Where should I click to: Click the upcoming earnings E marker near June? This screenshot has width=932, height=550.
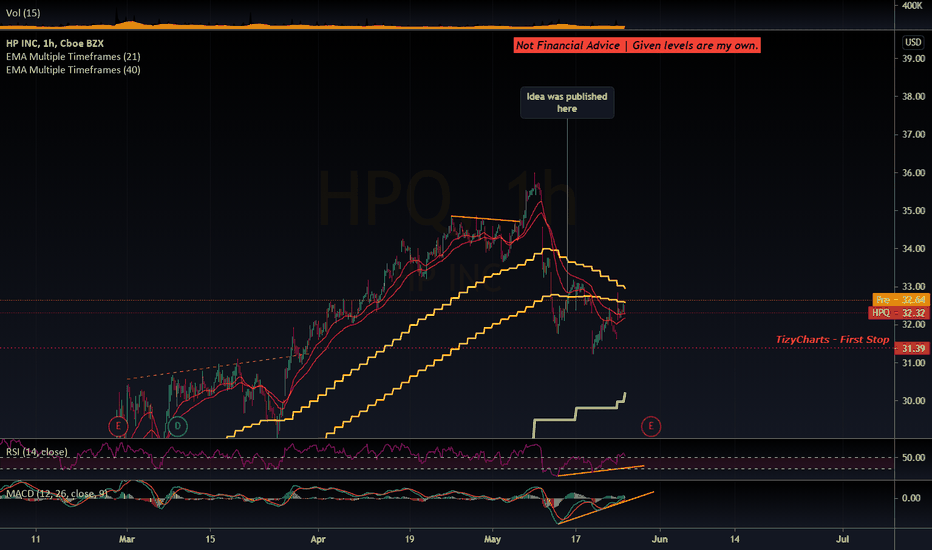(651, 426)
